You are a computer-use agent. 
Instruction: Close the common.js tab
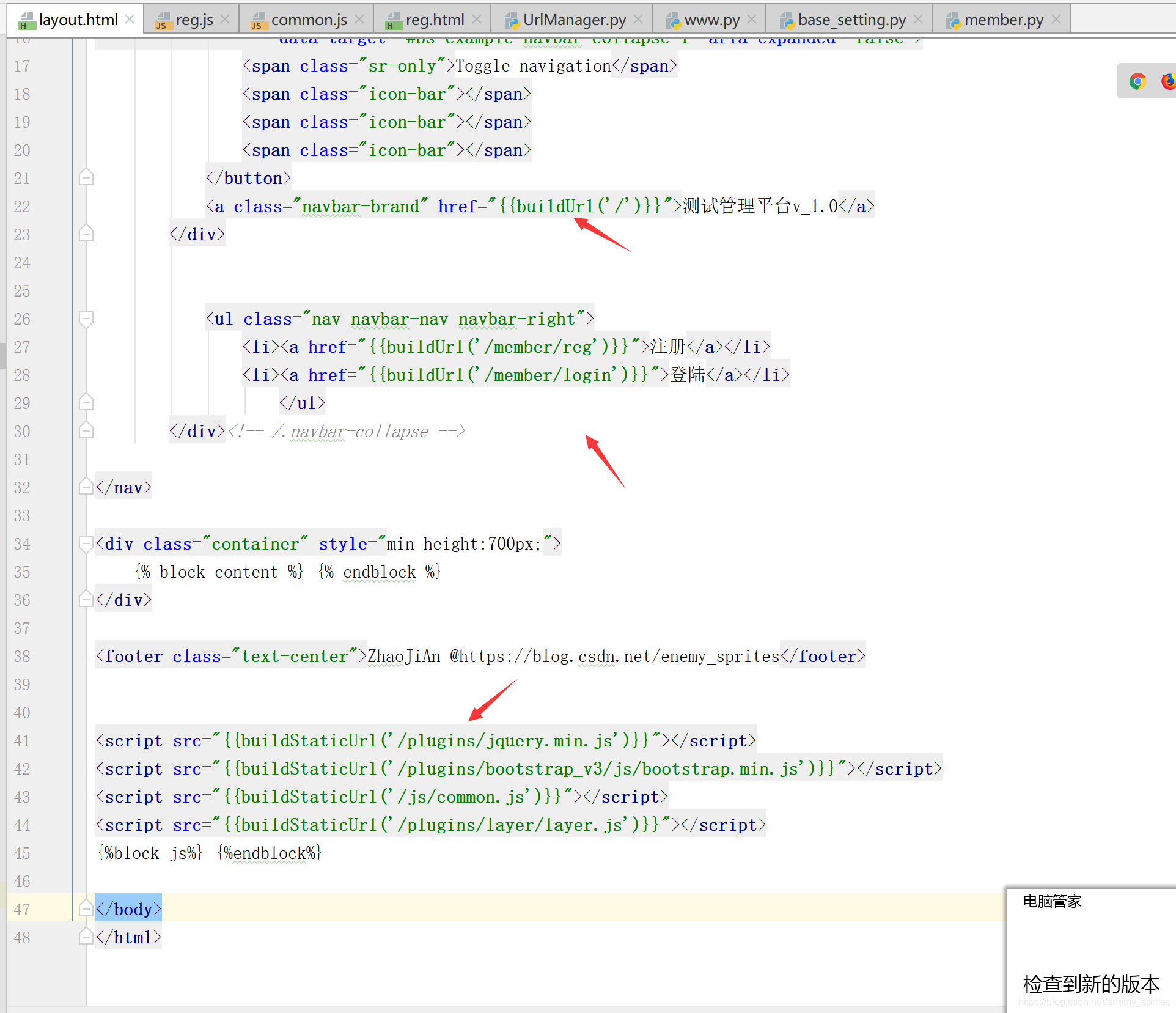(x=359, y=20)
